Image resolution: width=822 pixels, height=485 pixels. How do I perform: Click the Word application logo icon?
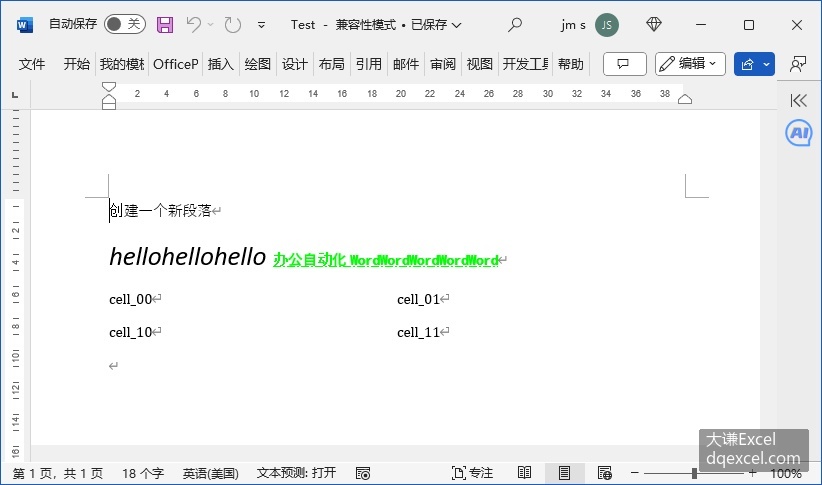[25, 25]
